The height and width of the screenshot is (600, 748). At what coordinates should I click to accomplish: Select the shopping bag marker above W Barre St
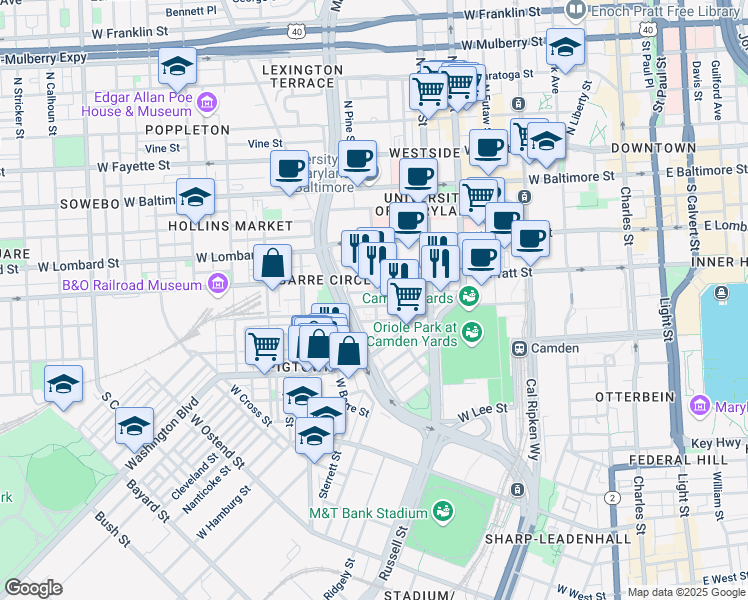pos(348,354)
